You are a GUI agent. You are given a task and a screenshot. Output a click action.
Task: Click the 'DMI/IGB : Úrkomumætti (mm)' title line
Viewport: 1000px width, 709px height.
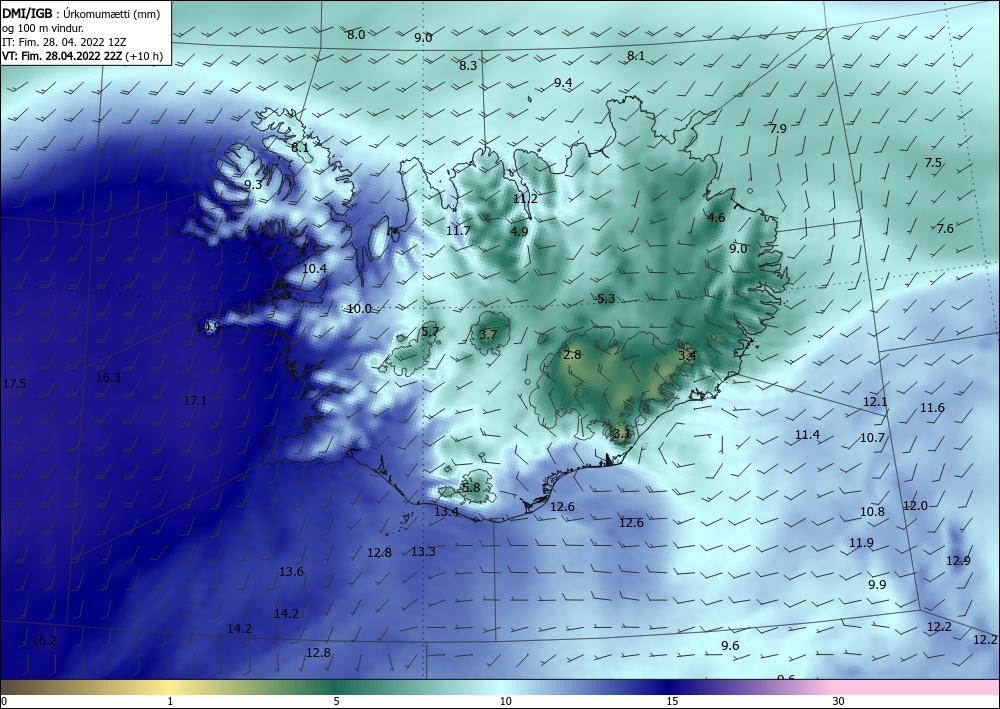[x=81, y=13]
